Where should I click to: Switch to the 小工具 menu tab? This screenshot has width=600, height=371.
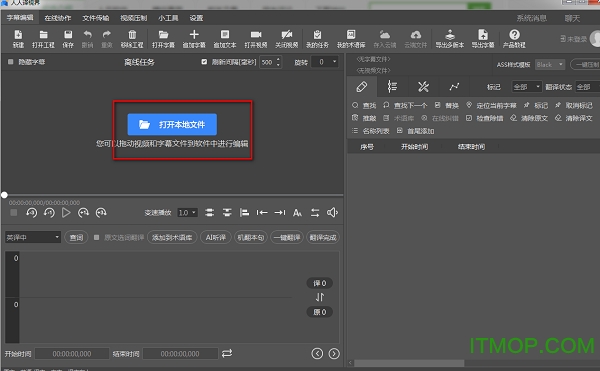coord(168,18)
